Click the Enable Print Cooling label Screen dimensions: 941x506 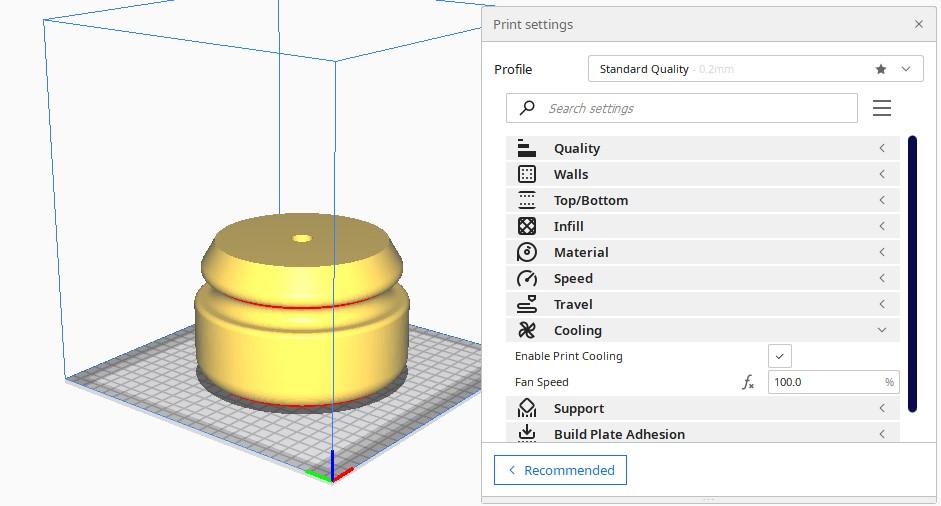(x=568, y=356)
